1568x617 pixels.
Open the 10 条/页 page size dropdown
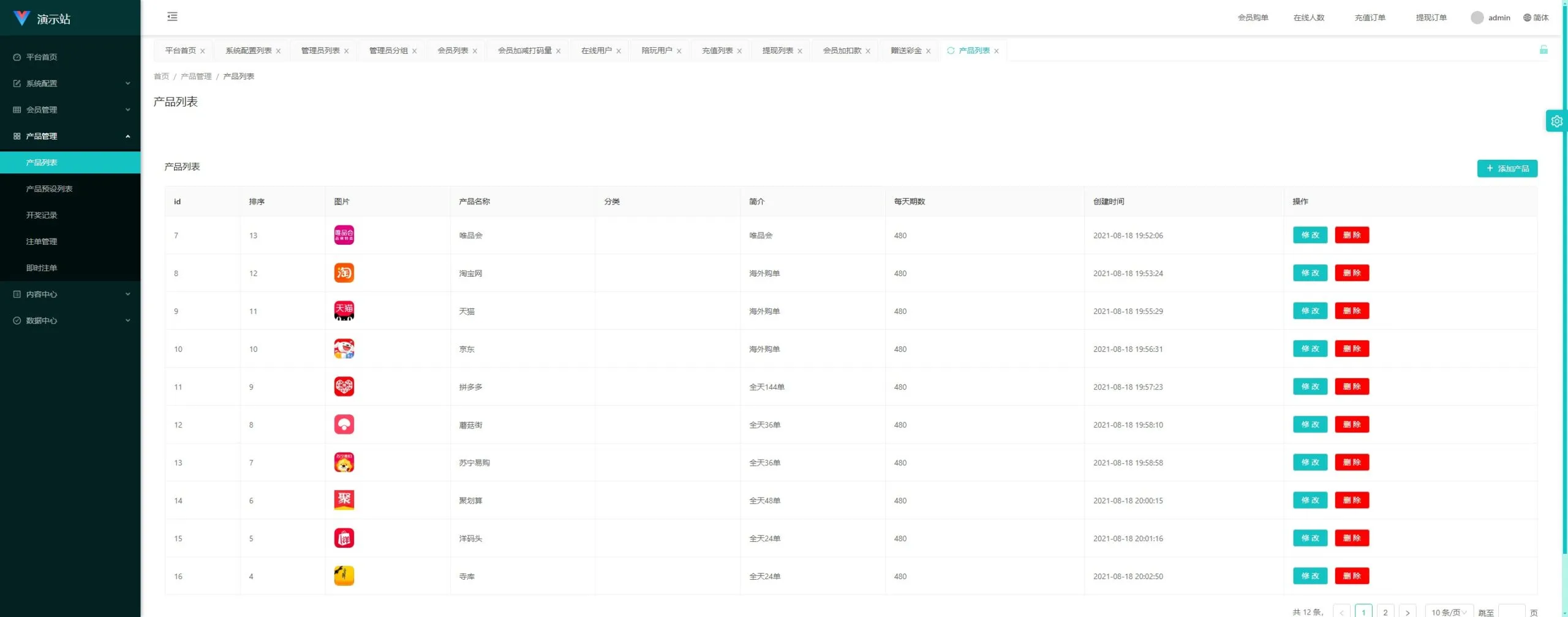[1449, 611]
